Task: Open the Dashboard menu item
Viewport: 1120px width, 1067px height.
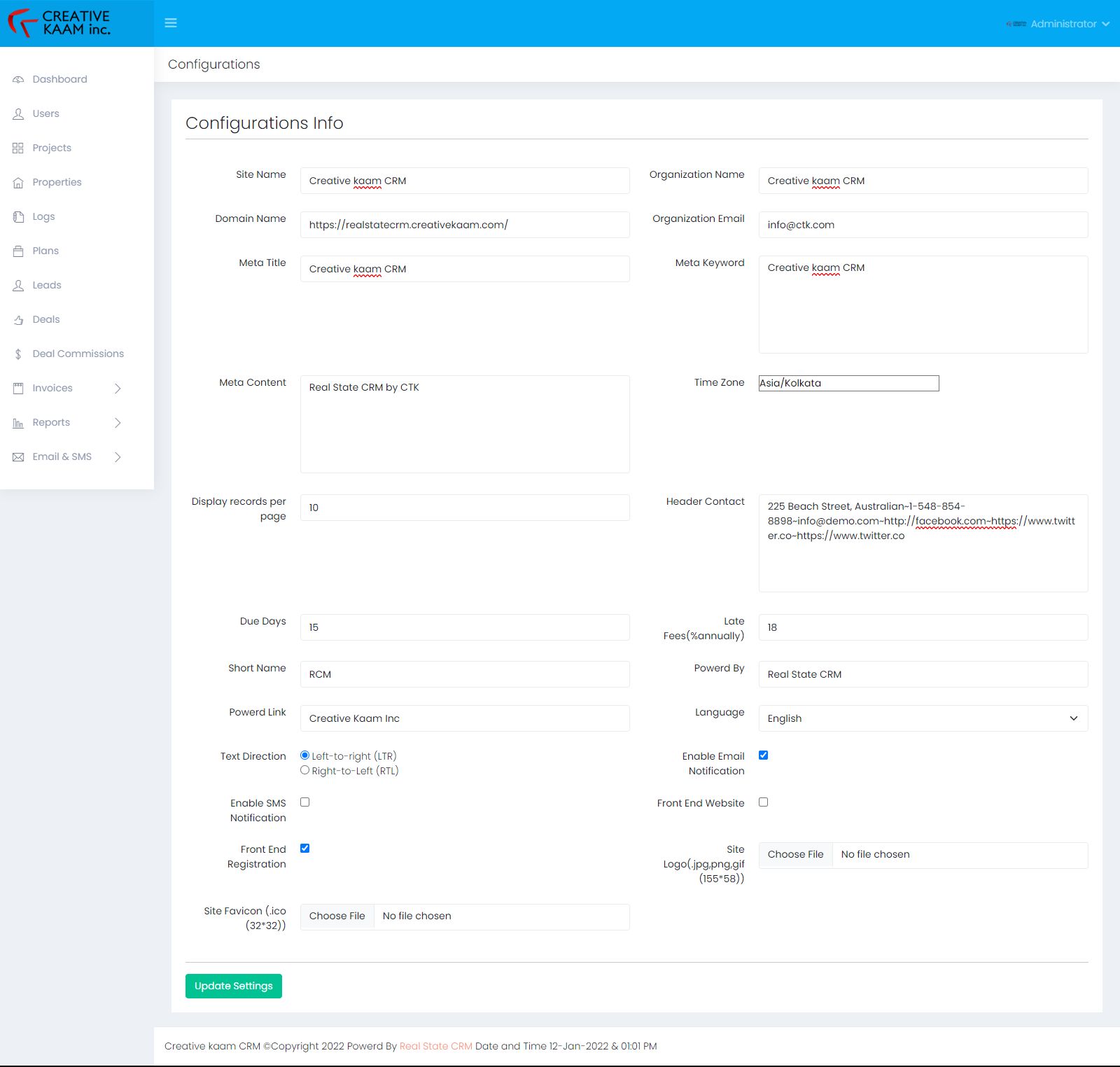Action: [x=60, y=79]
